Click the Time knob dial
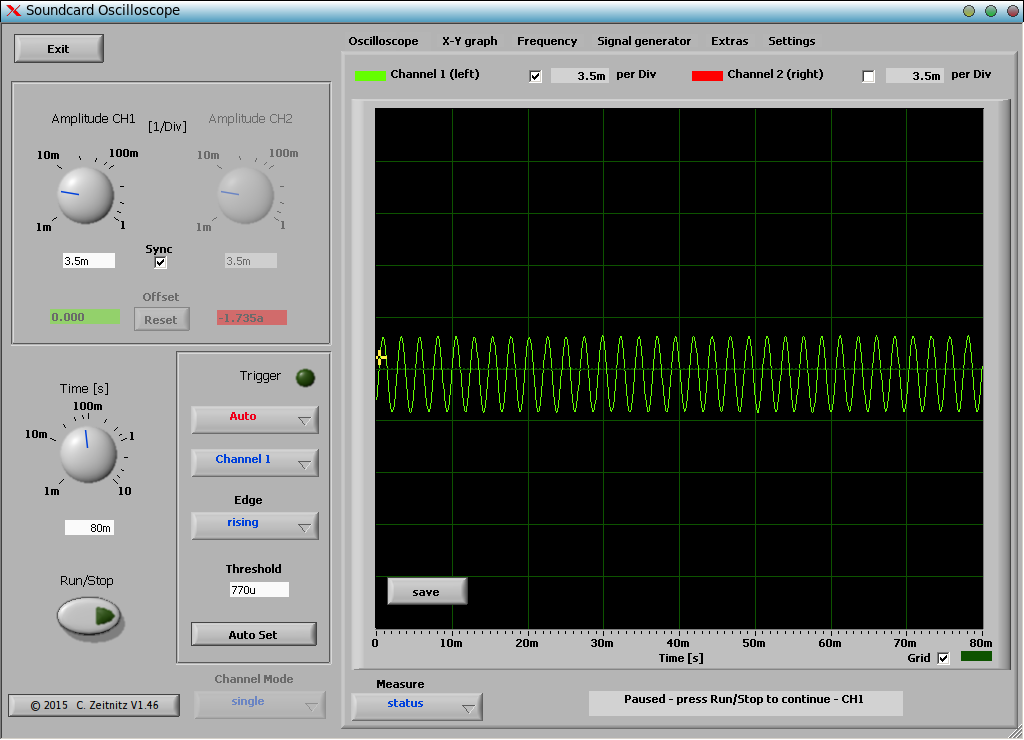1024x740 pixels. pyautogui.click(x=88, y=452)
